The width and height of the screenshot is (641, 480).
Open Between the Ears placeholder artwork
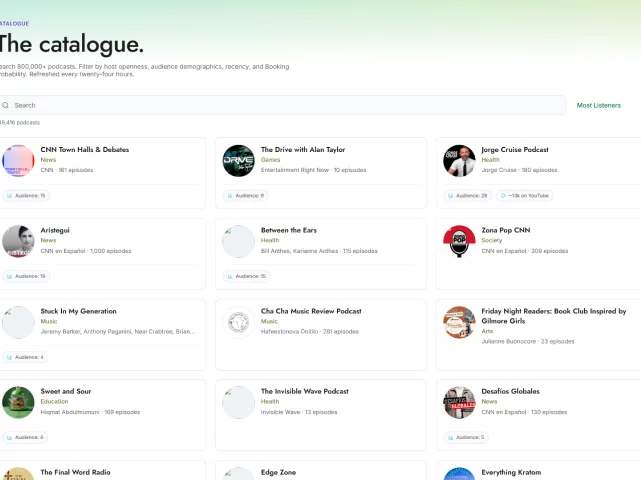(239, 241)
